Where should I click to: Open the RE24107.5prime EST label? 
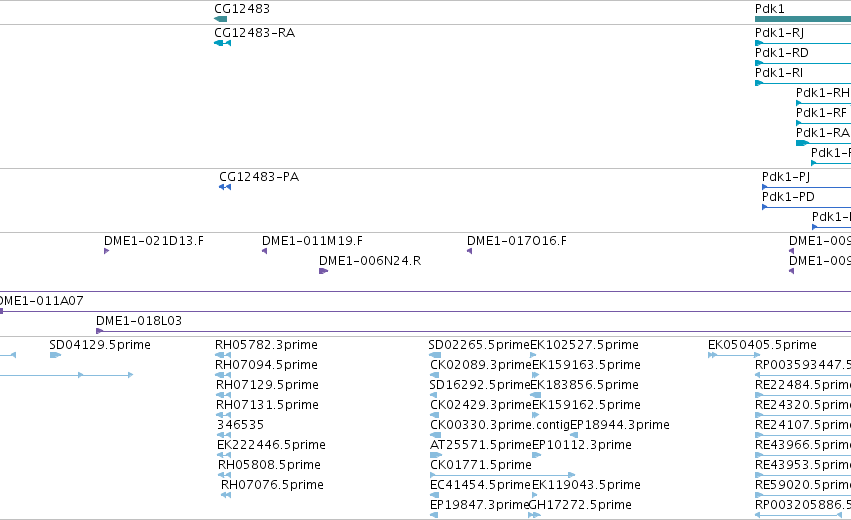803,425
